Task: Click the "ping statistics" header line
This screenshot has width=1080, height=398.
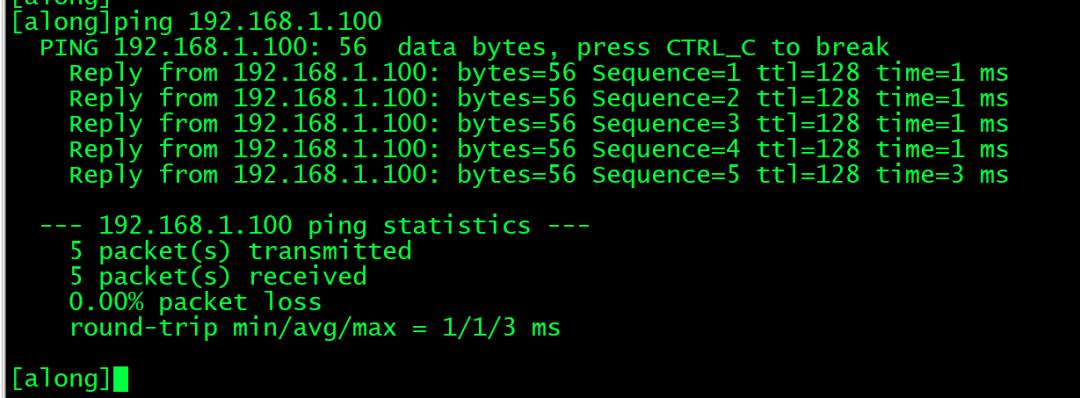Action: click(x=315, y=225)
